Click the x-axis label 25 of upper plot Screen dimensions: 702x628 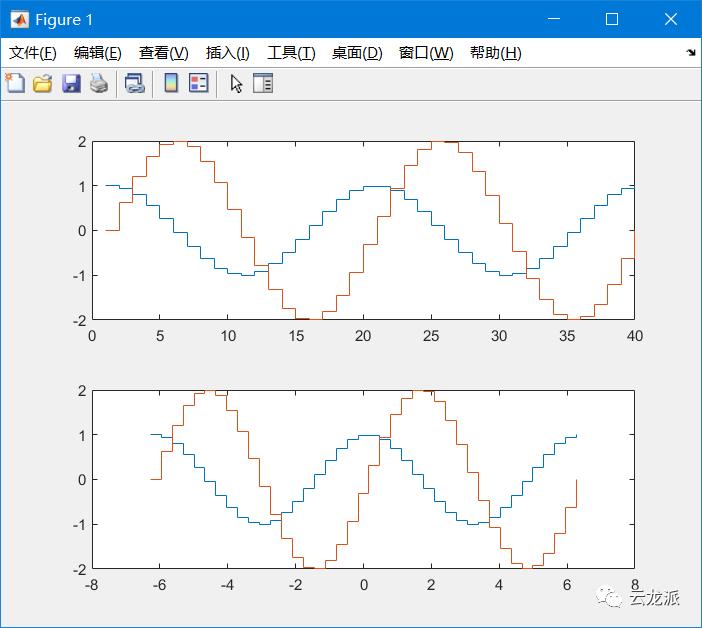(x=431, y=336)
